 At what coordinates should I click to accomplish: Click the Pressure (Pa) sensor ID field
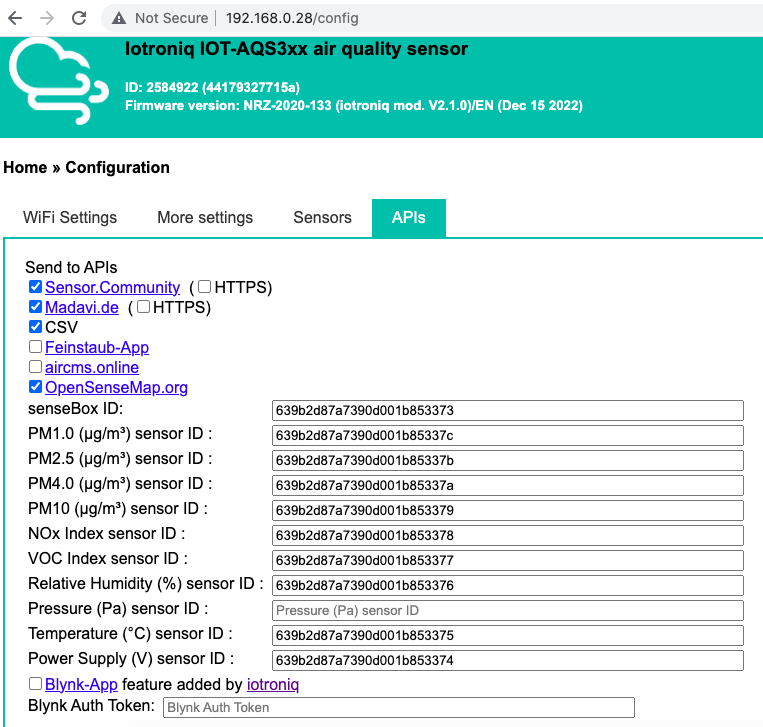(508, 610)
